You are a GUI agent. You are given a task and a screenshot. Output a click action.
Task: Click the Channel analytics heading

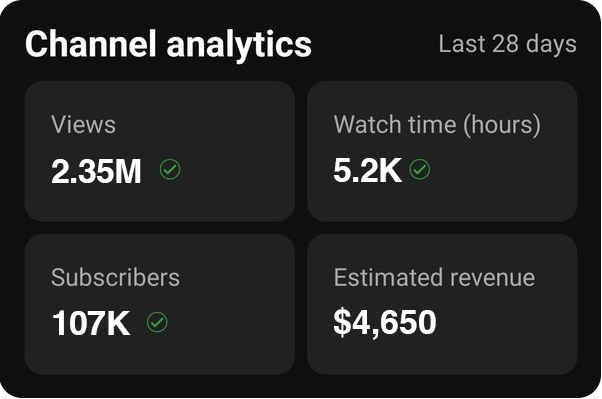168,44
